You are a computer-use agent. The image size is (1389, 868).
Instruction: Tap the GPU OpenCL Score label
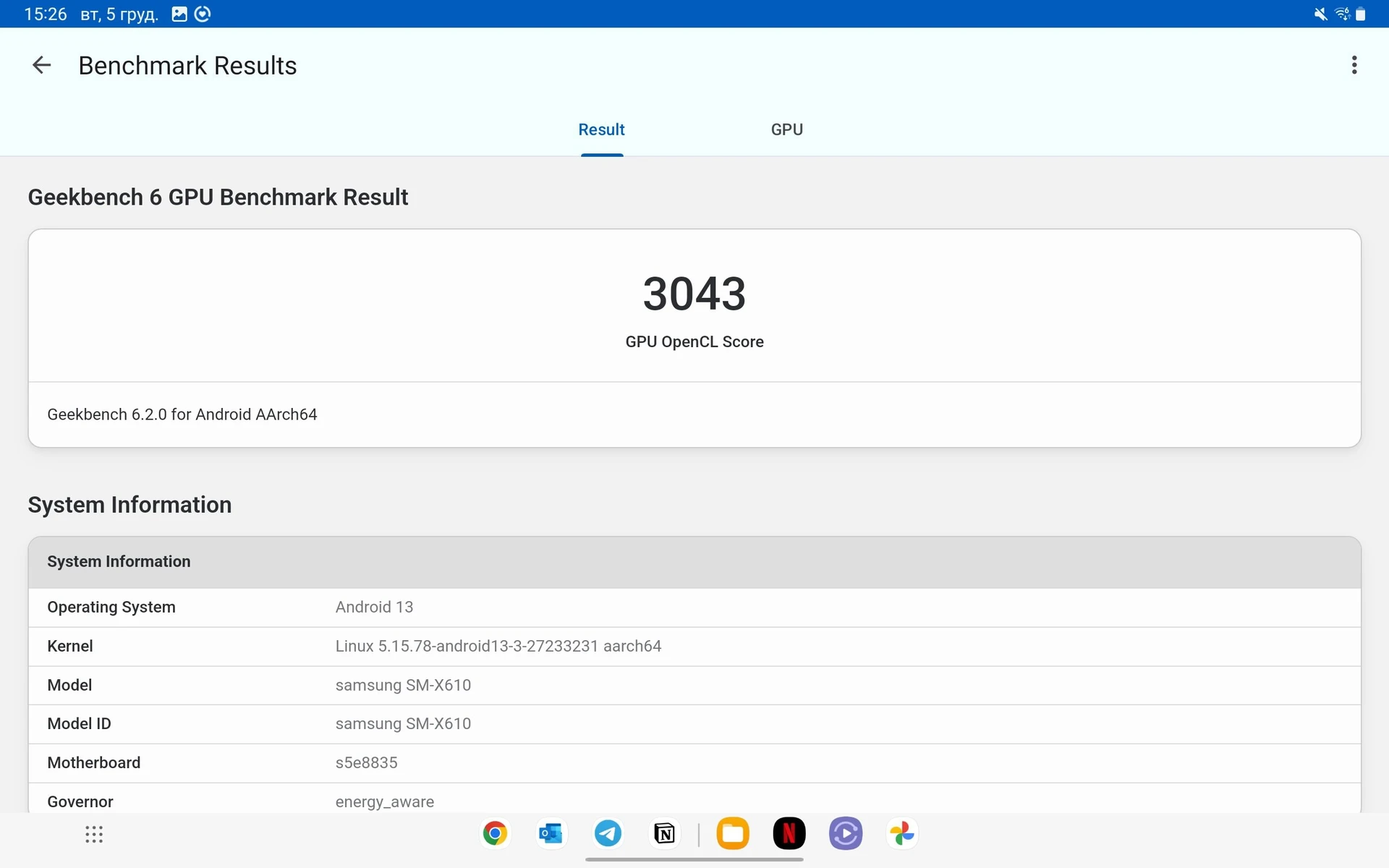(694, 341)
